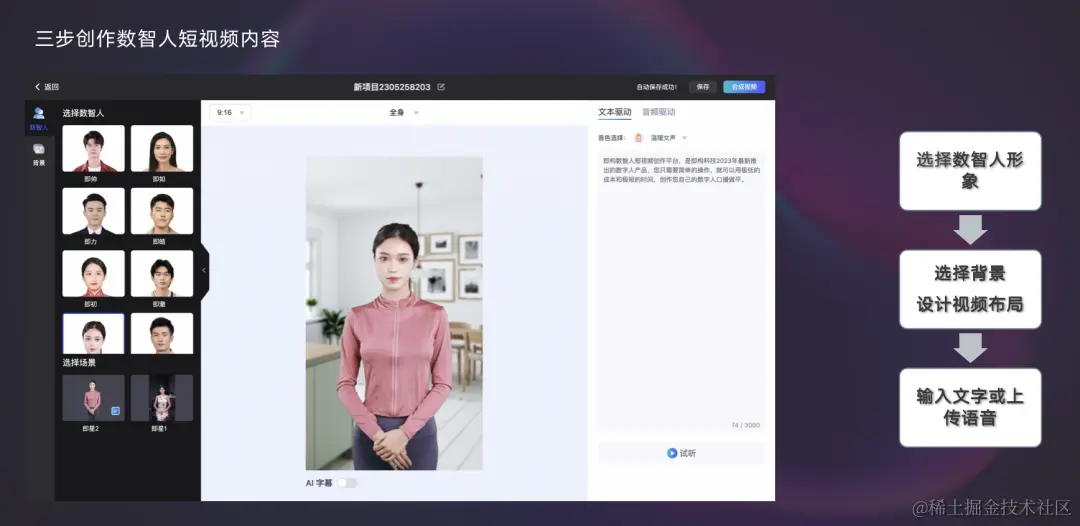Collapse the left panel with the arrow handle
This screenshot has height=526, width=1080.
click(204, 271)
